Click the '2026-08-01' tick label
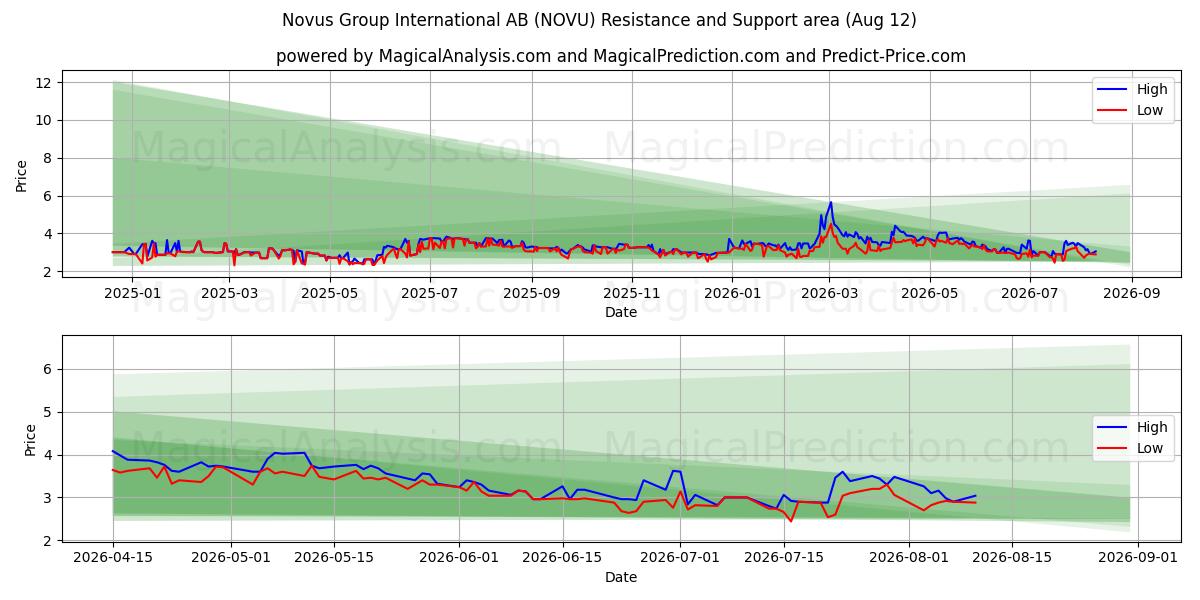The width and height of the screenshot is (1200, 600). (x=909, y=558)
